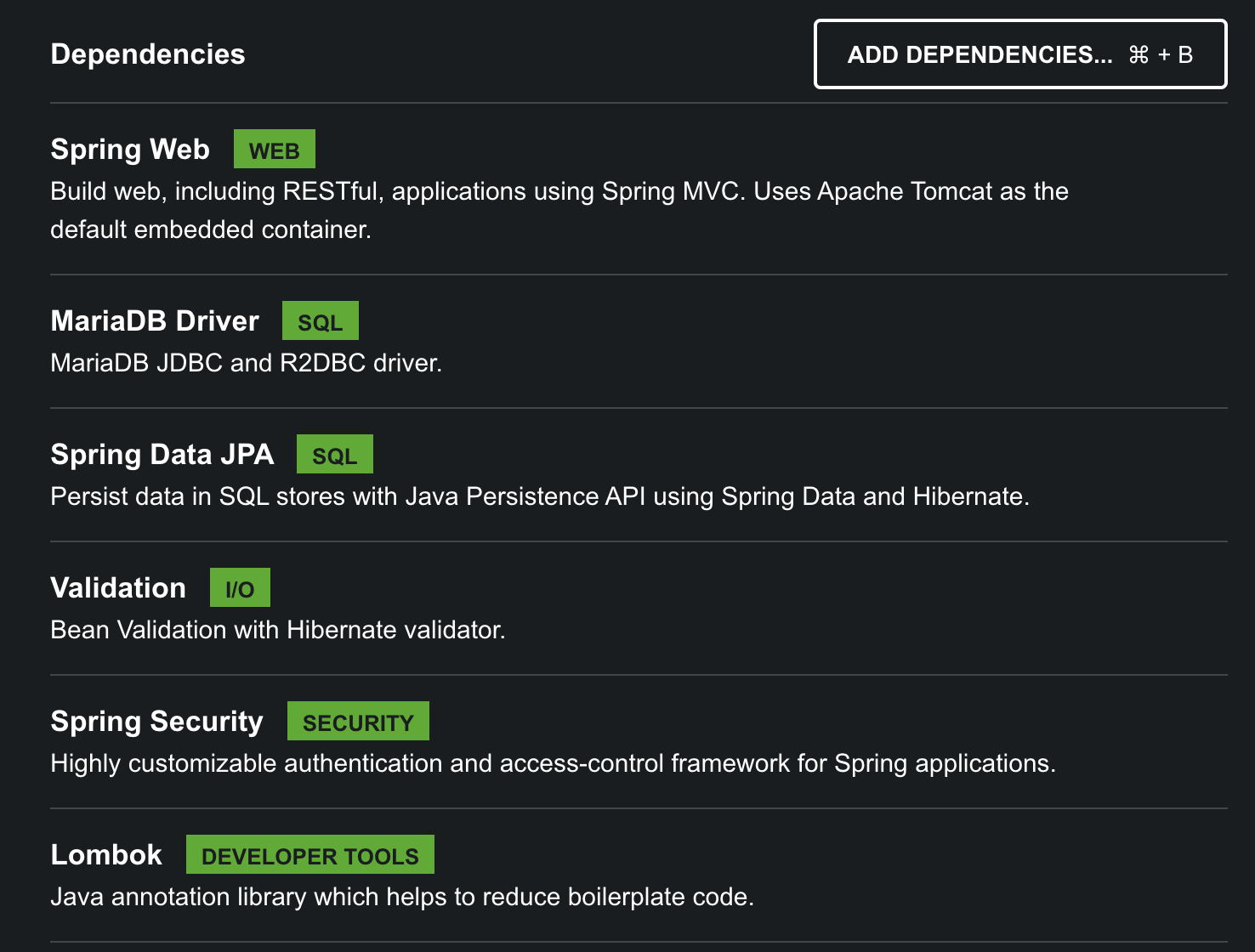1255x952 pixels.
Task: Click the Dependencies section heading
Action: (148, 54)
